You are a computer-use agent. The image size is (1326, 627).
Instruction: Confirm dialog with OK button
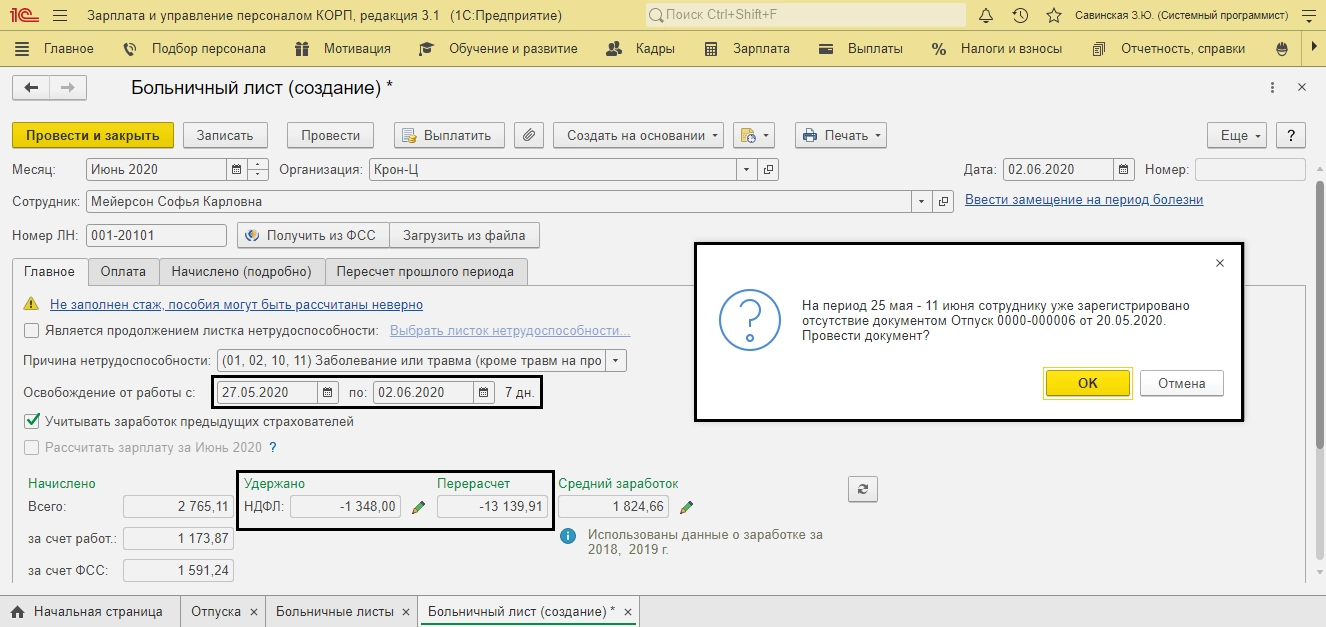tap(1087, 383)
